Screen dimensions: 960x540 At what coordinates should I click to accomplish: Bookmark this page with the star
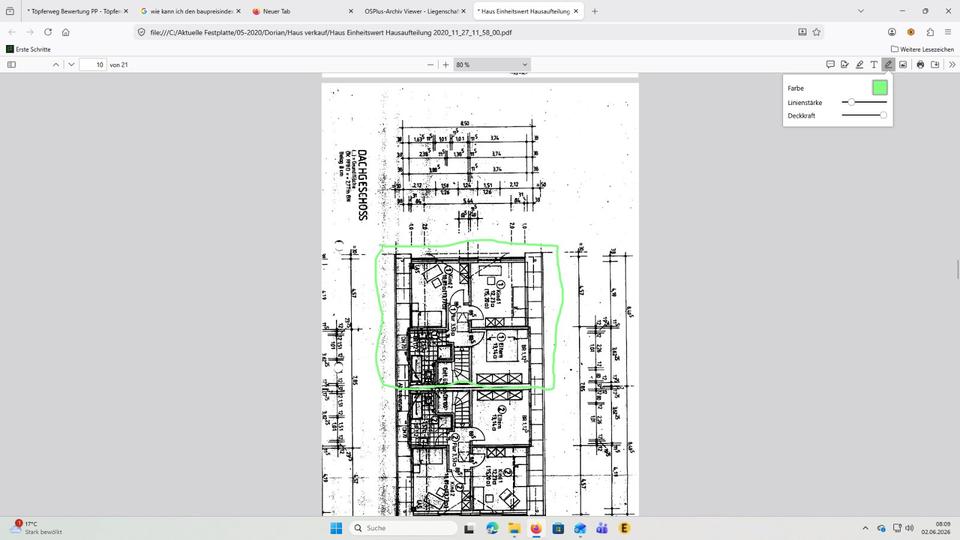pos(816,32)
